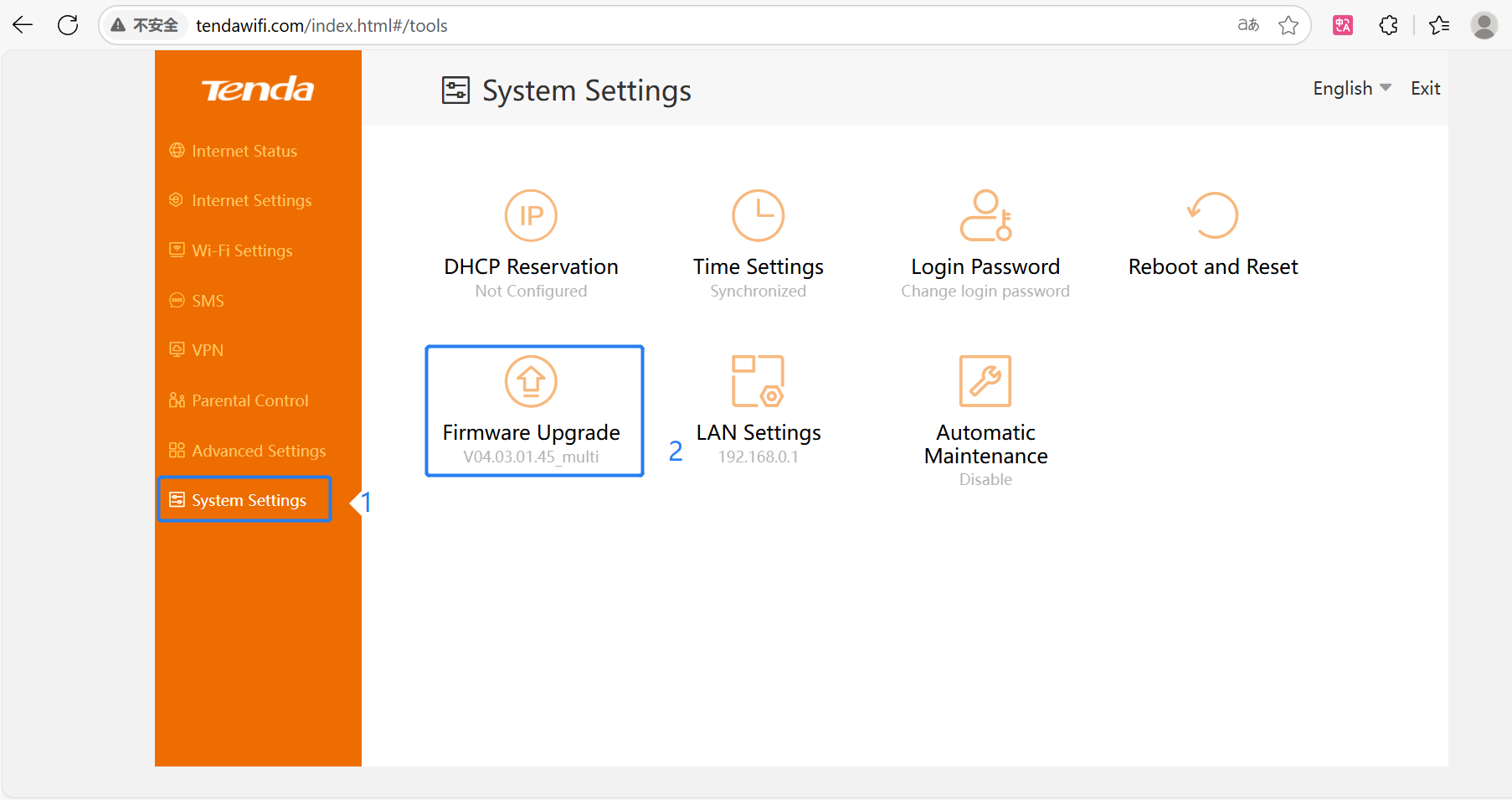Click the Time Settings clock icon

[x=758, y=215]
